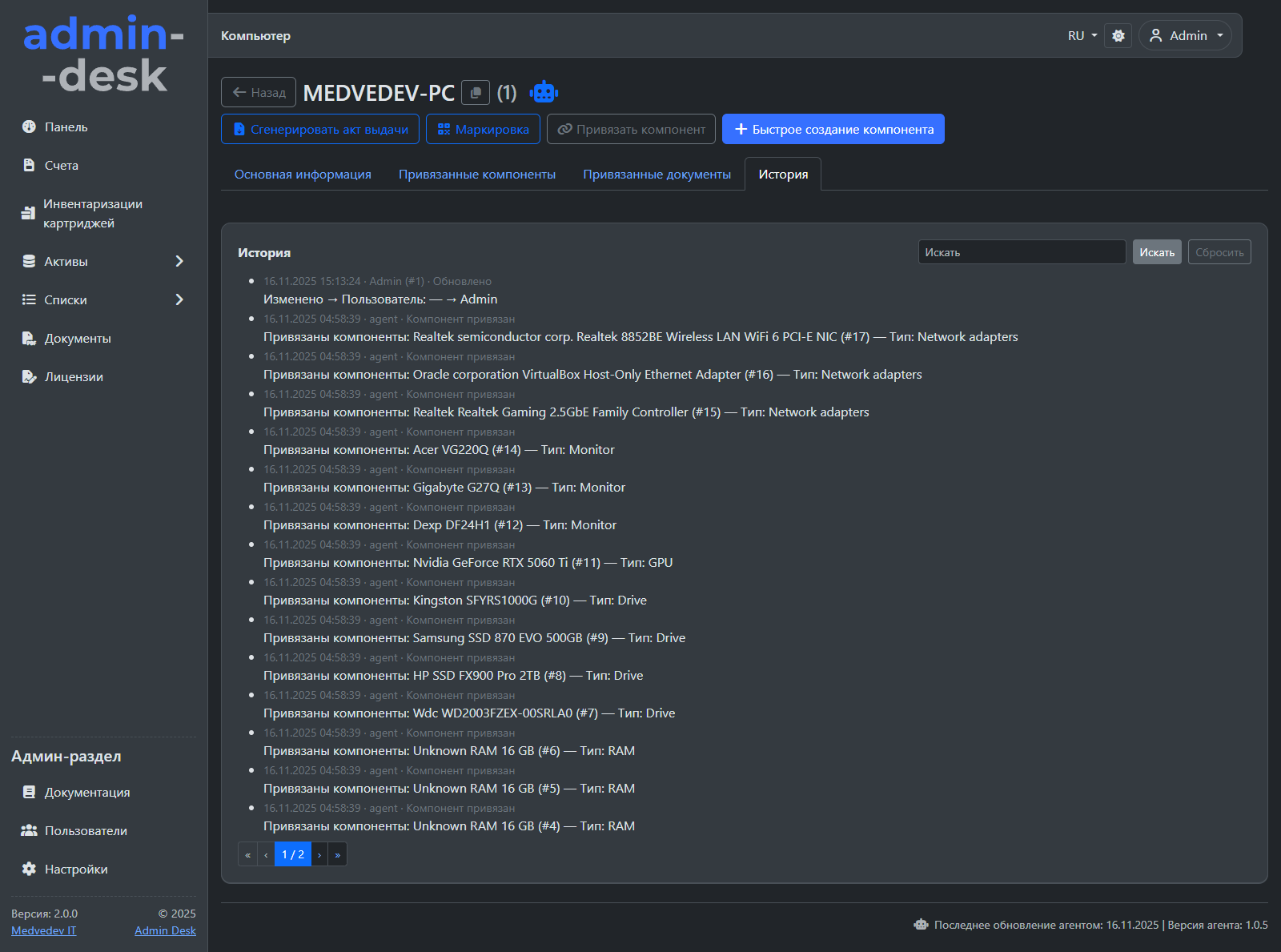This screenshot has height=952, width=1281.
Task: Open Лицензии from the sidebar
Action: coord(74,377)
